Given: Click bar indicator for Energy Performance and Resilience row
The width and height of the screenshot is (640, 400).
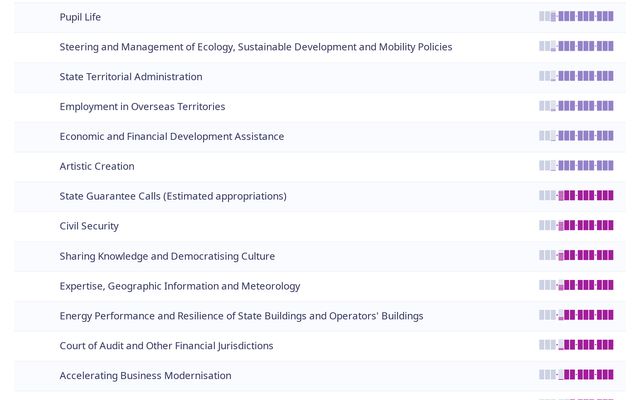Looking at the screenshot, I should coord(576,316).
